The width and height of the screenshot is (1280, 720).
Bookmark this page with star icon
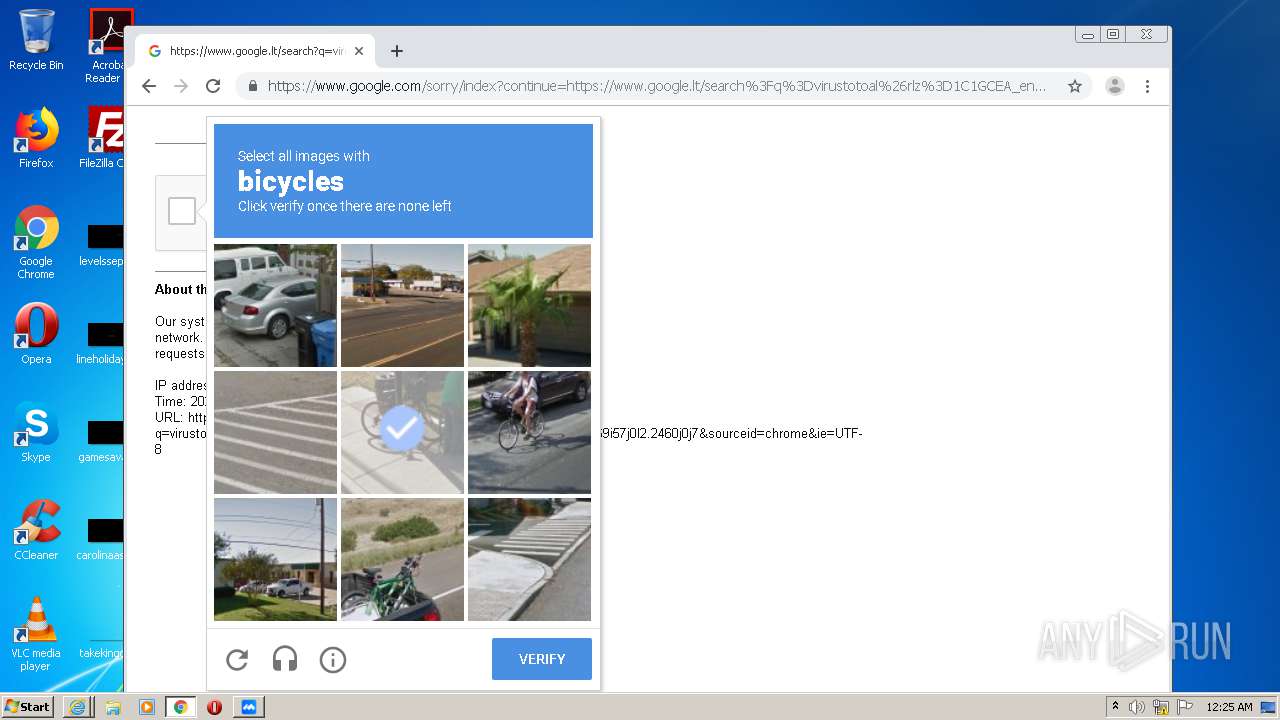click(1075, 86)
